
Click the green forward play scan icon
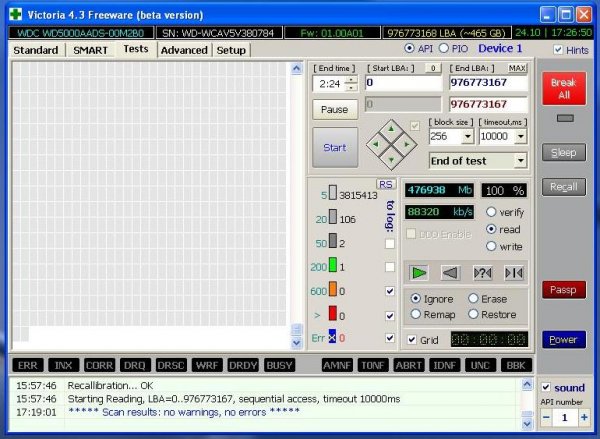pyautogui.click(x=419, y=273)
